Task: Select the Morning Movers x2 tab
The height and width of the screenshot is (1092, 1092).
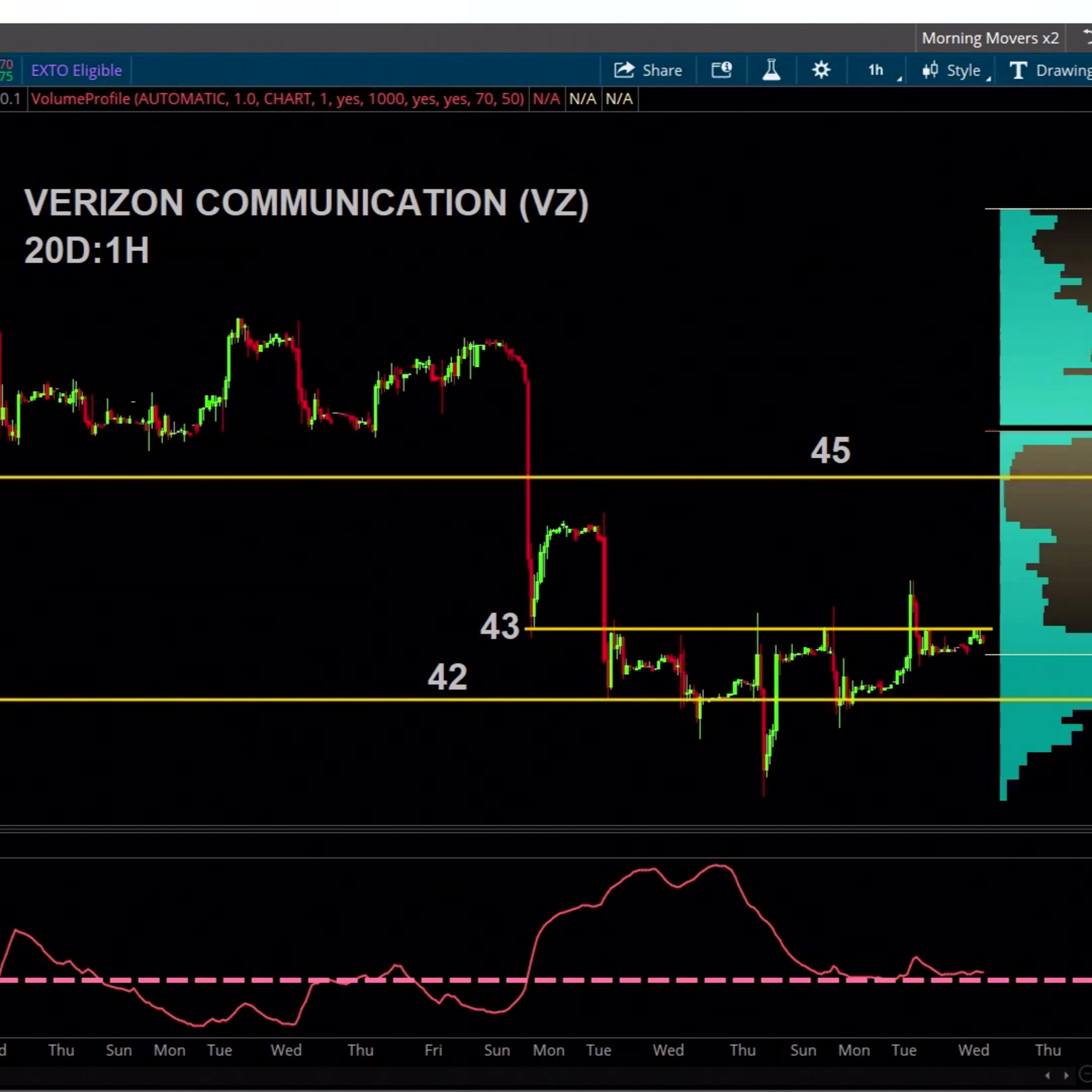Action: 990,38
